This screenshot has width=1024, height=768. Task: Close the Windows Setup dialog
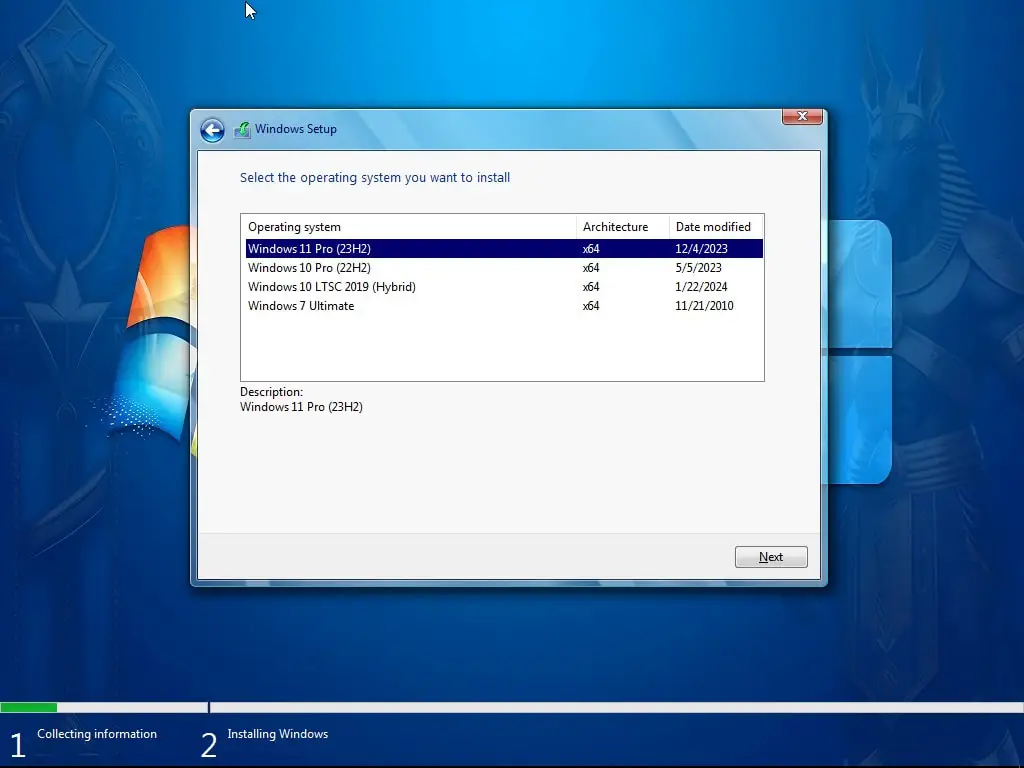801,117
